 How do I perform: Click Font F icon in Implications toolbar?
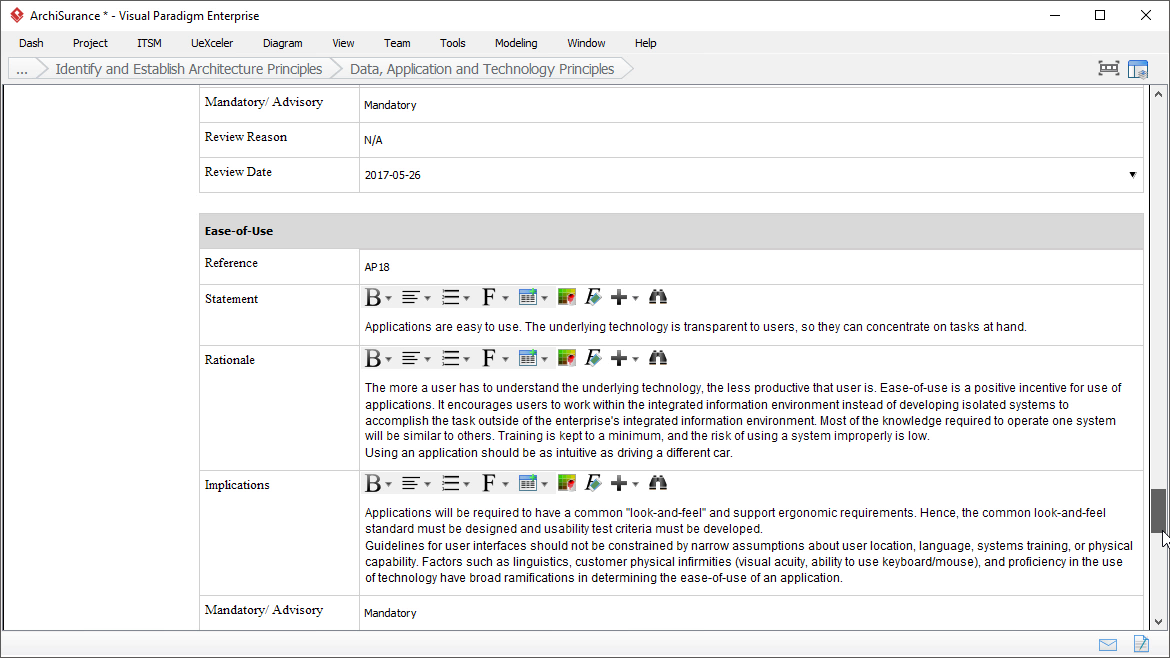(x=489, y=483)
